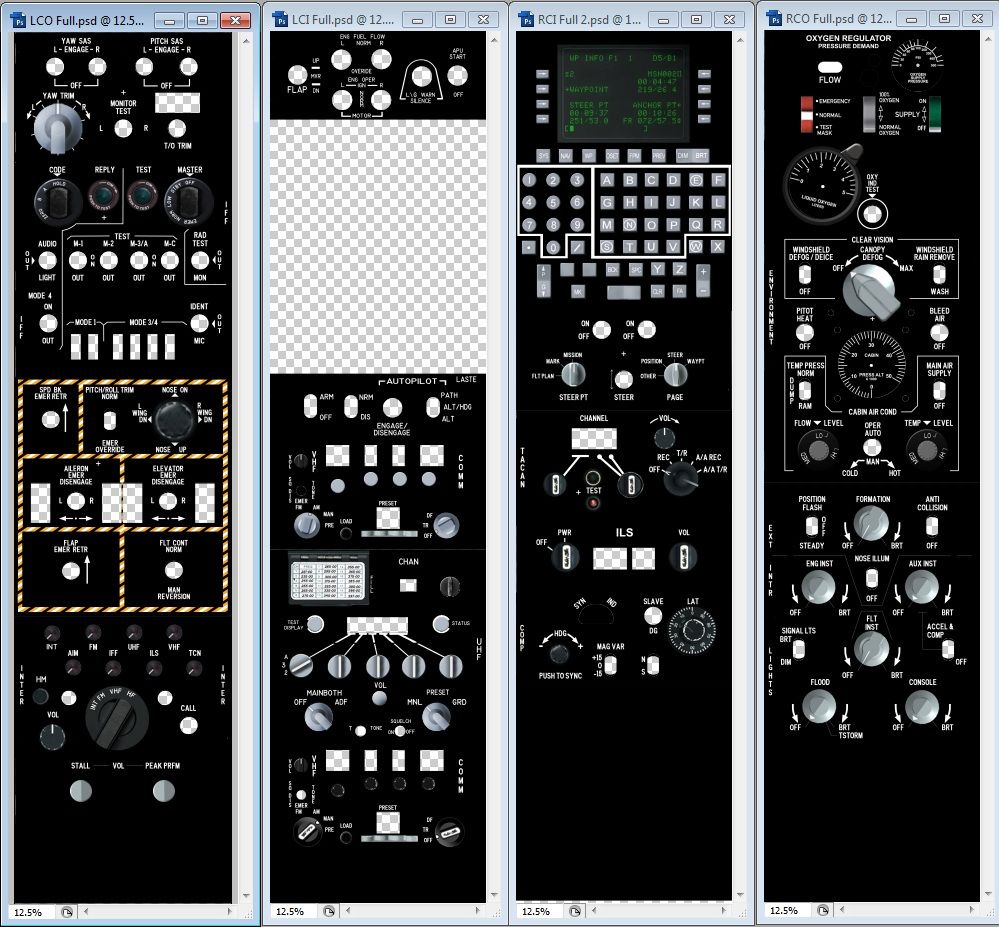The height and width of the screenshot is (927, 999).
Task: Toggle the PITOT HEAT switch
Action: pyautogui.click(x=805, y=333)
